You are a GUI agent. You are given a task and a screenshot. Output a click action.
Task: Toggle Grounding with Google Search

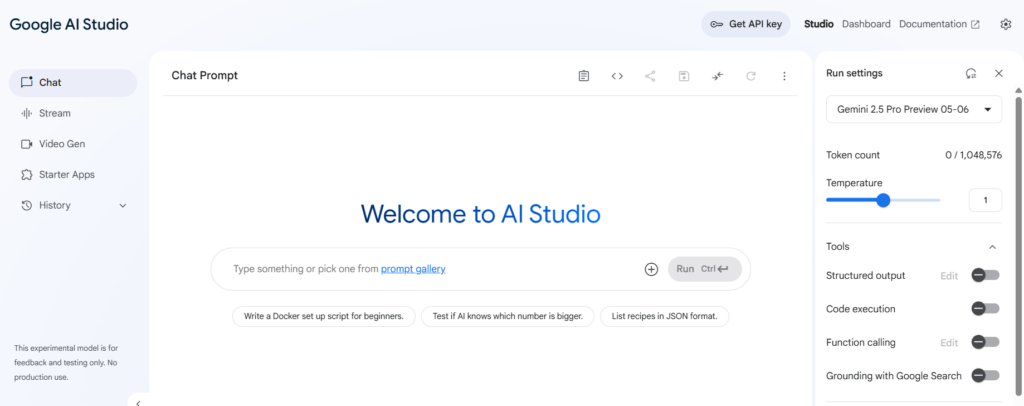985,375
